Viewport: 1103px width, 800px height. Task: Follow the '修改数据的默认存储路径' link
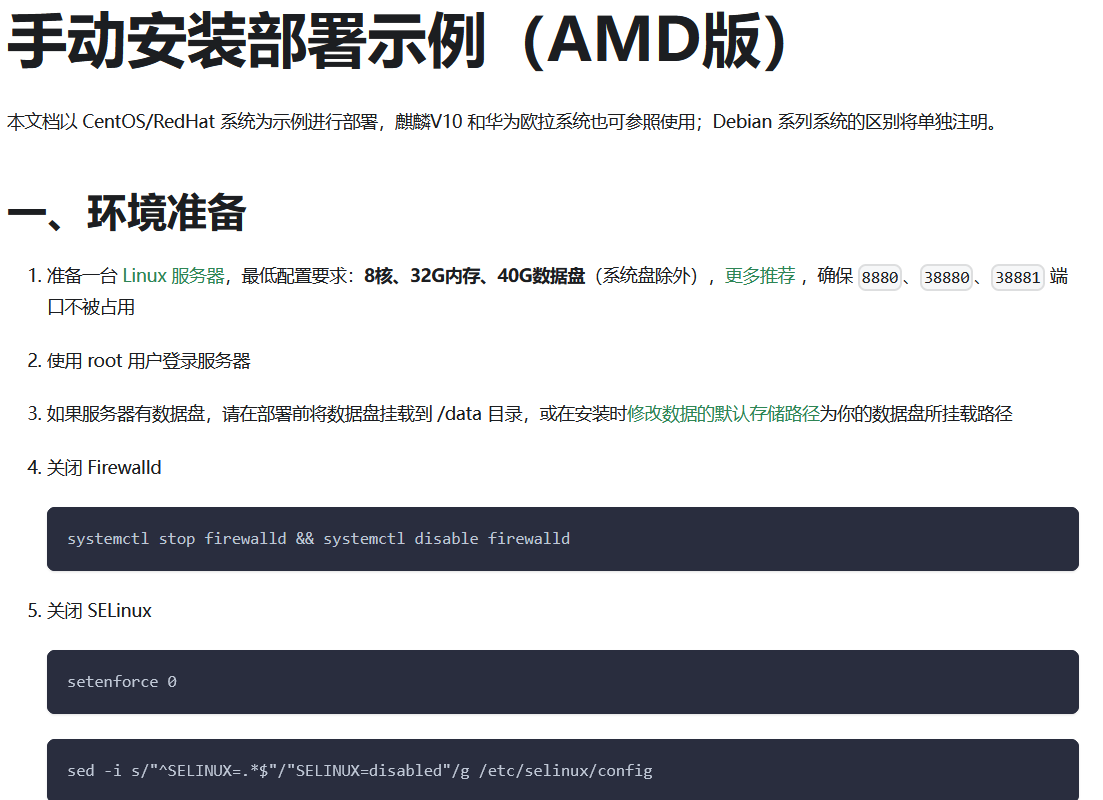(723, 414)
